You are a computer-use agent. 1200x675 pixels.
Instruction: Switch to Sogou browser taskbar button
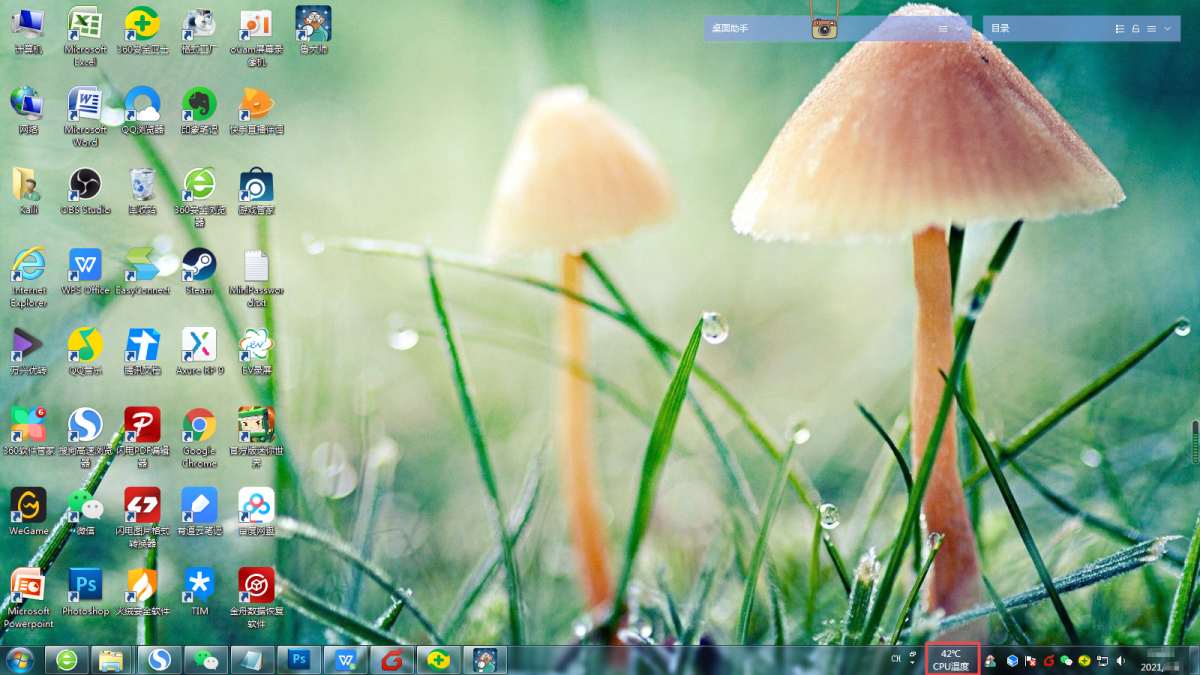(158, 660)
